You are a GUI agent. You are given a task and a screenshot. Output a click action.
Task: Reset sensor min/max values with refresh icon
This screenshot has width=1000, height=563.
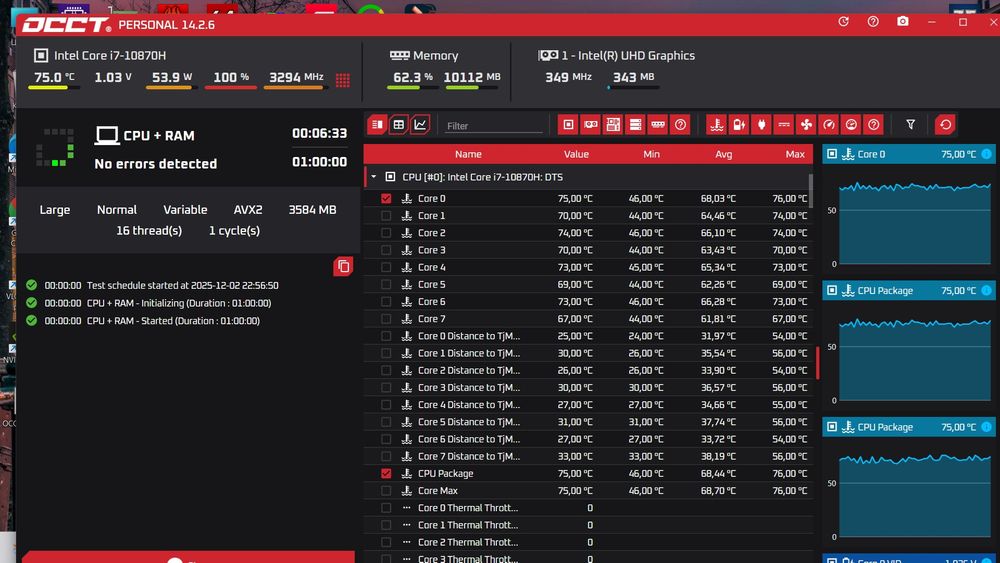(x=945, y=125)
